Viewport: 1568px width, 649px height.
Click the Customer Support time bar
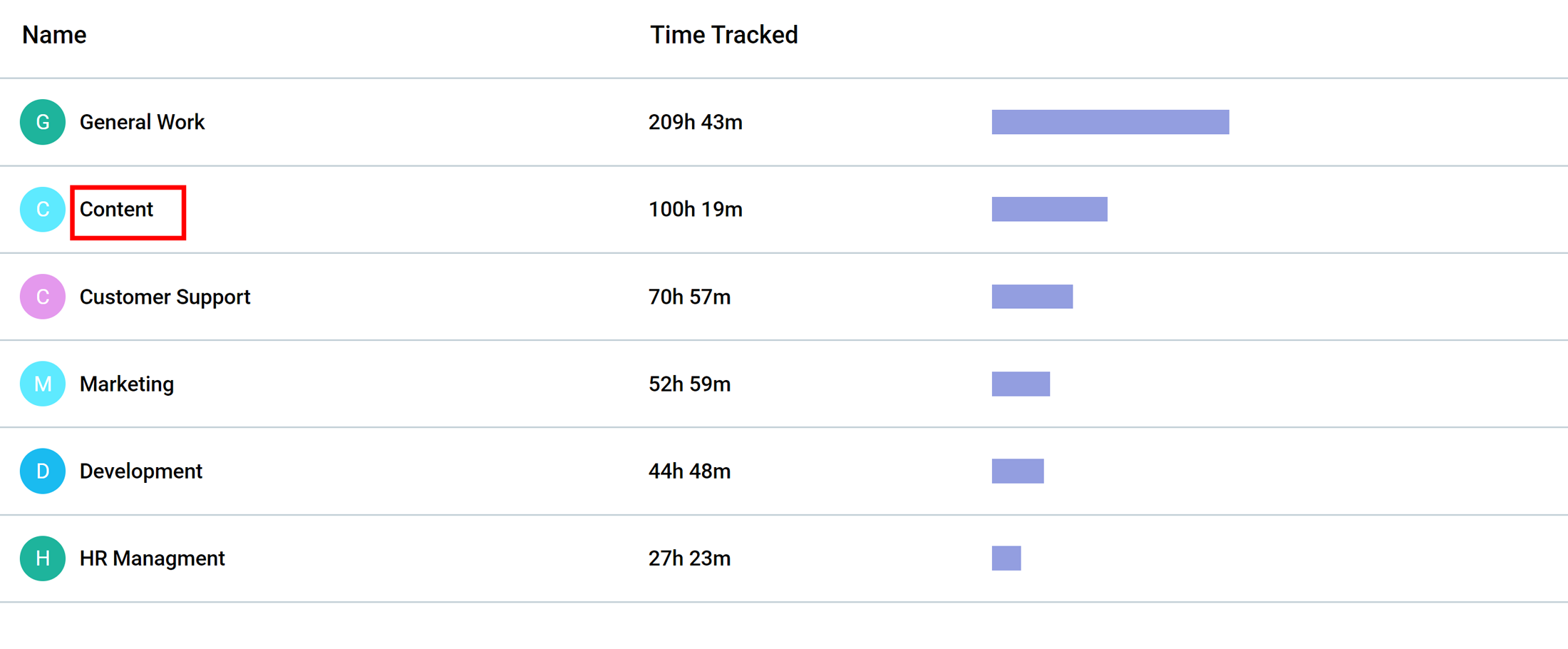click(x=1032, y=297)
